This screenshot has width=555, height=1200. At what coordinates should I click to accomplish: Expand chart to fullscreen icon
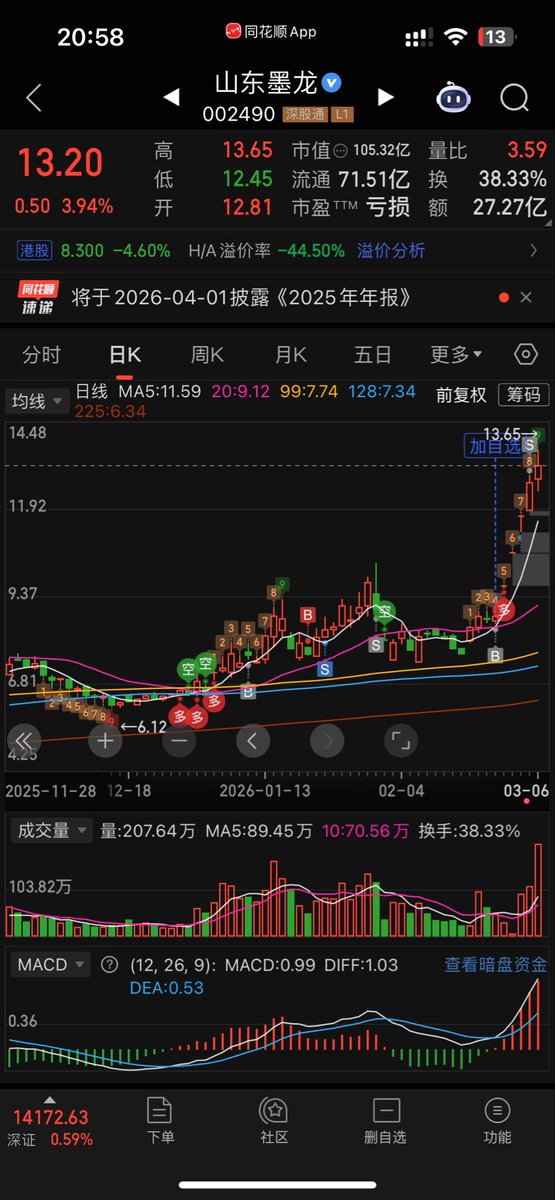[x=401, y=741]
